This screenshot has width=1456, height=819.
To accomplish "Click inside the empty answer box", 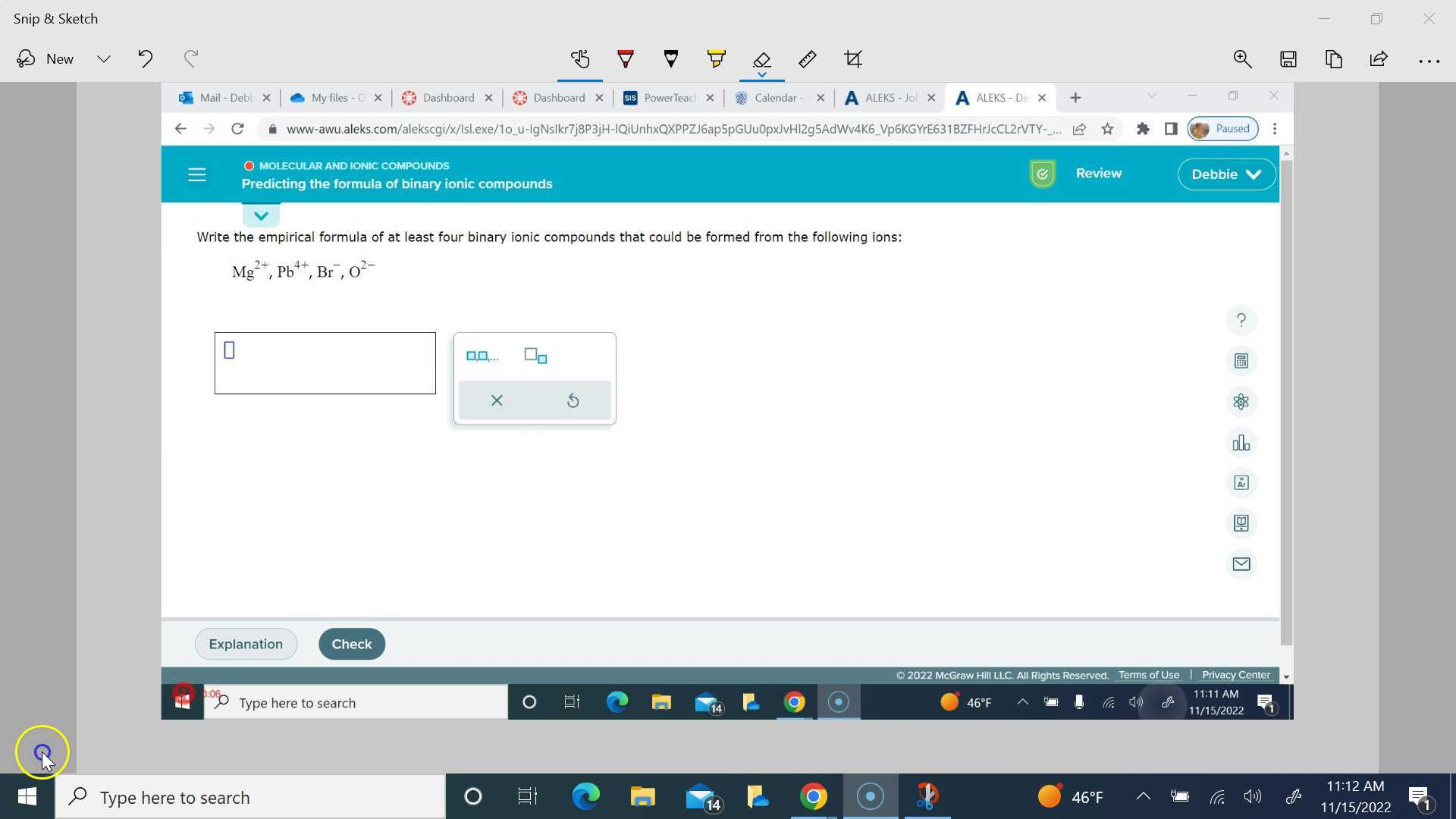I will (325, 362).
